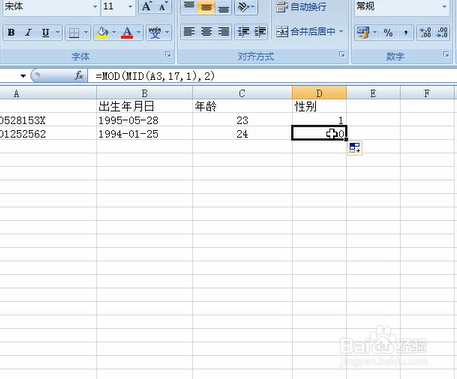The width and height of the screenshot is (457, 379).
Task: Apply percent style format
Action: coord(388,33)
